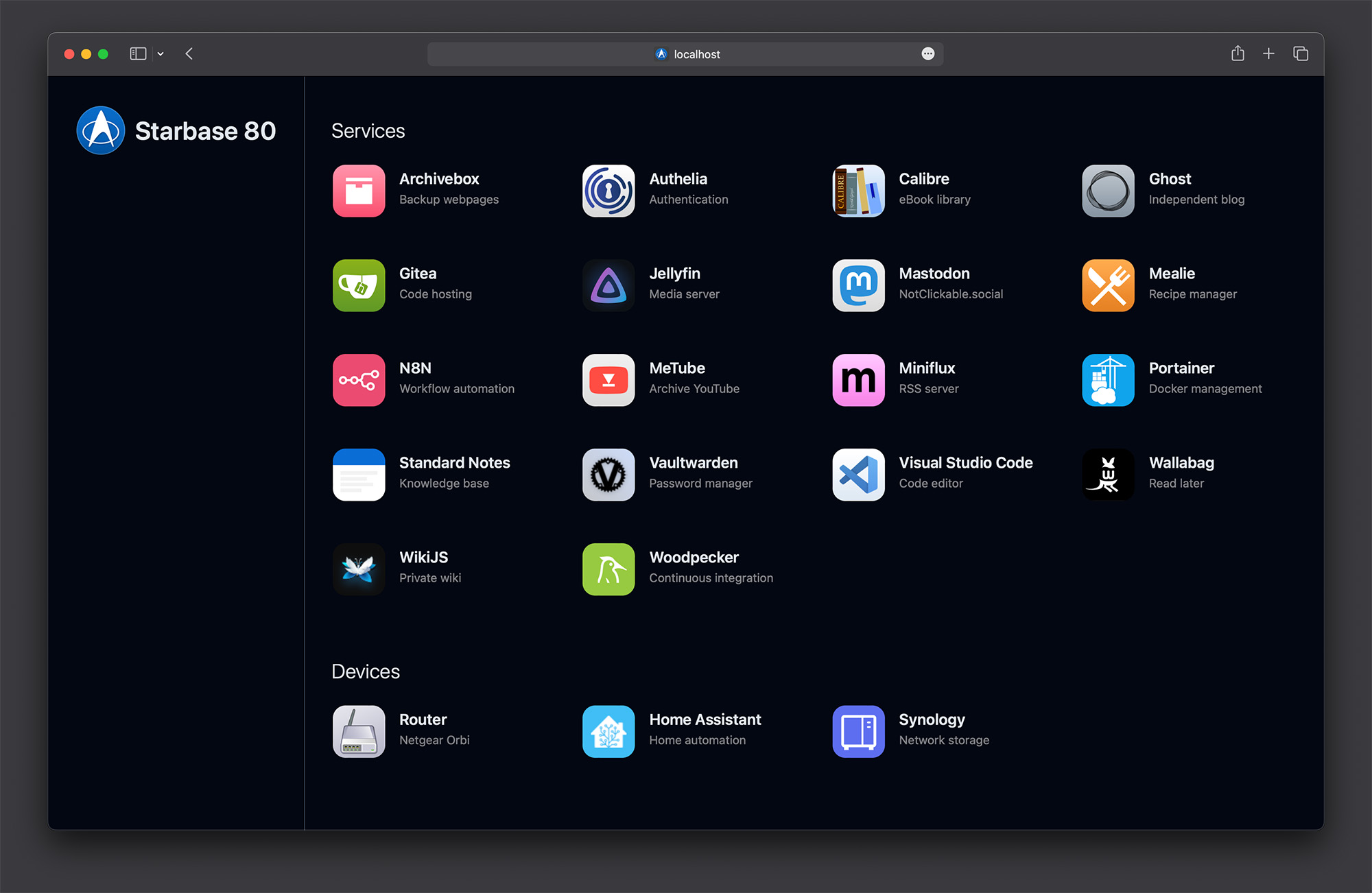This screenshot has width=1372, height=893.
Task: Click the Woodpecker CI icon
Action: pos(608,569)
